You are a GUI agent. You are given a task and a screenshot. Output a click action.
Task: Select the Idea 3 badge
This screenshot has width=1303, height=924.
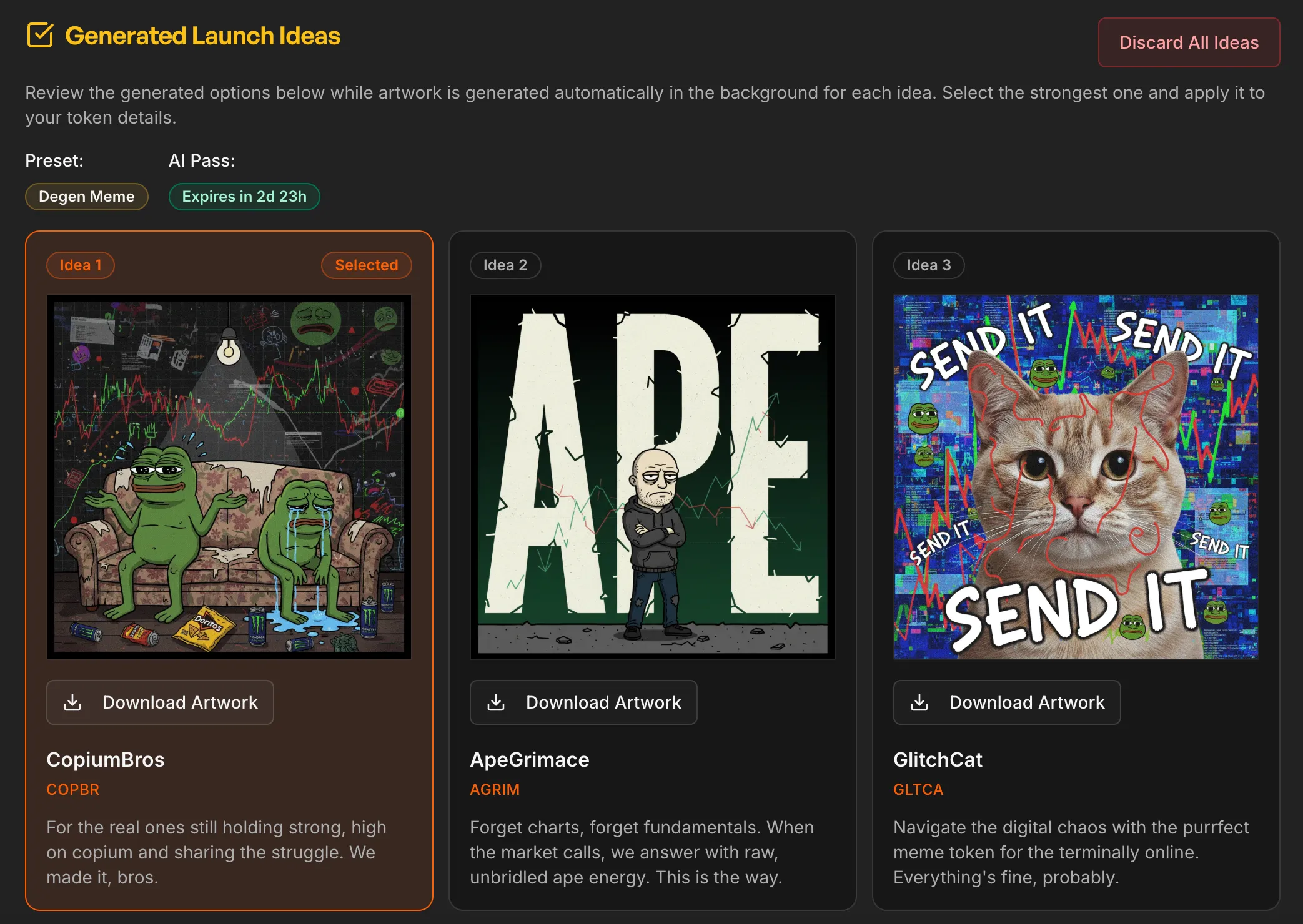click(928, 265)
